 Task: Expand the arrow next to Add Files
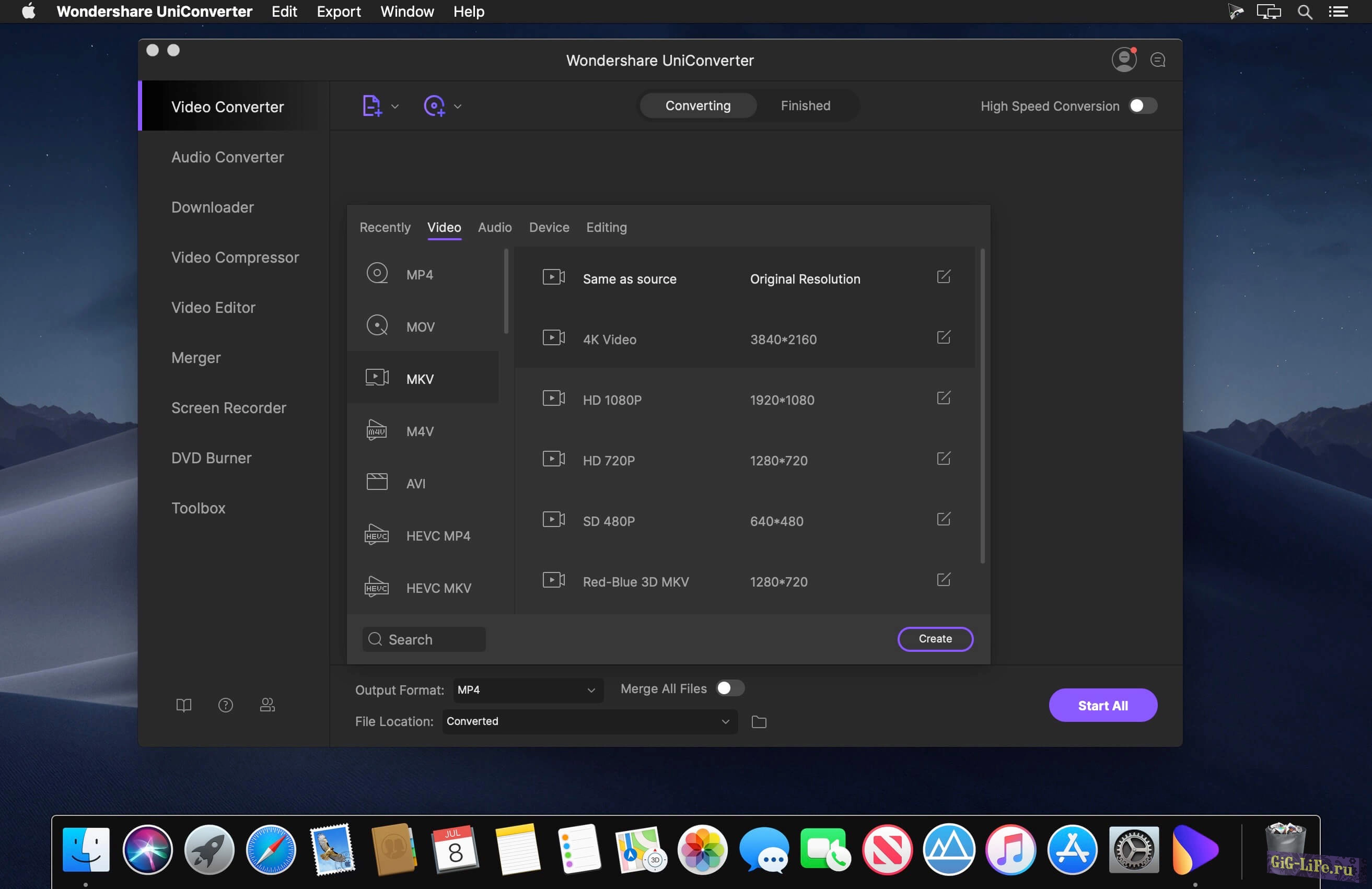coord(395,107)
